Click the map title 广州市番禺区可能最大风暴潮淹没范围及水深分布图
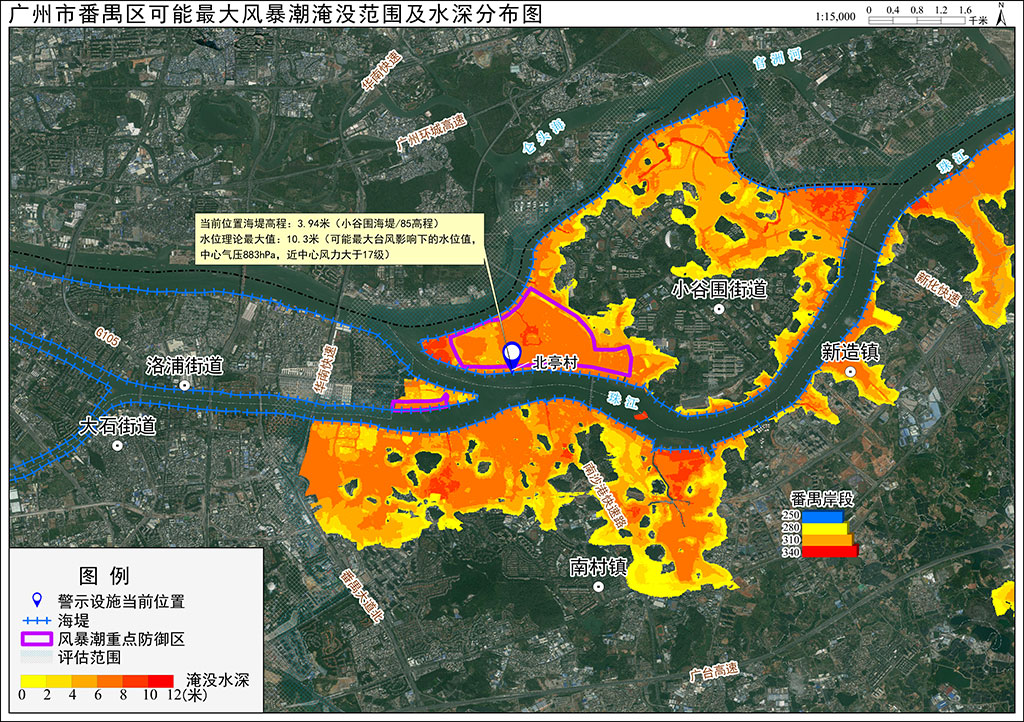The width and height of the screenshot is (1024, 722). pos(276,14)
